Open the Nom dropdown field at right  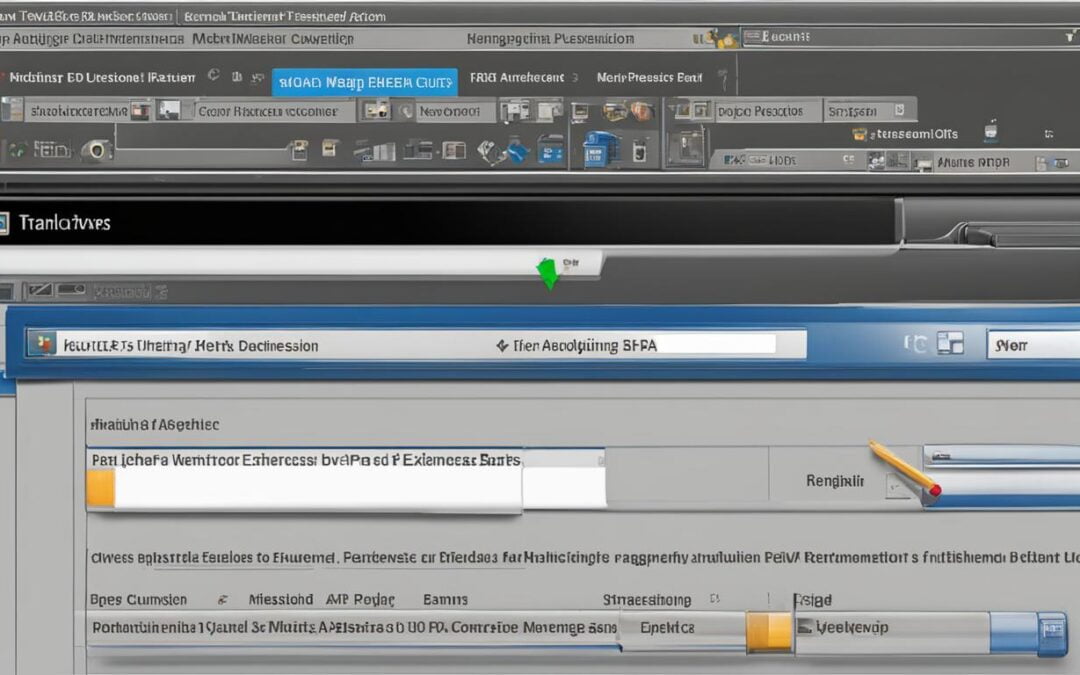click(1032, 345)
